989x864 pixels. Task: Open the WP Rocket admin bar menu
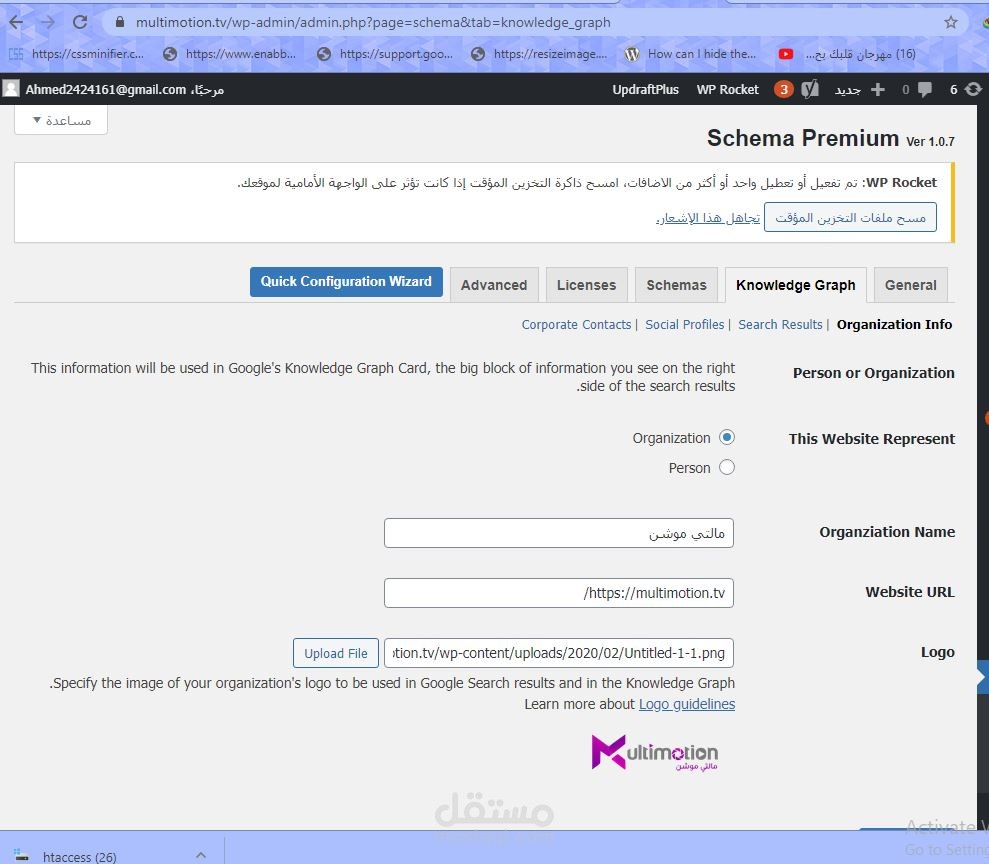[x=727, y=90]
